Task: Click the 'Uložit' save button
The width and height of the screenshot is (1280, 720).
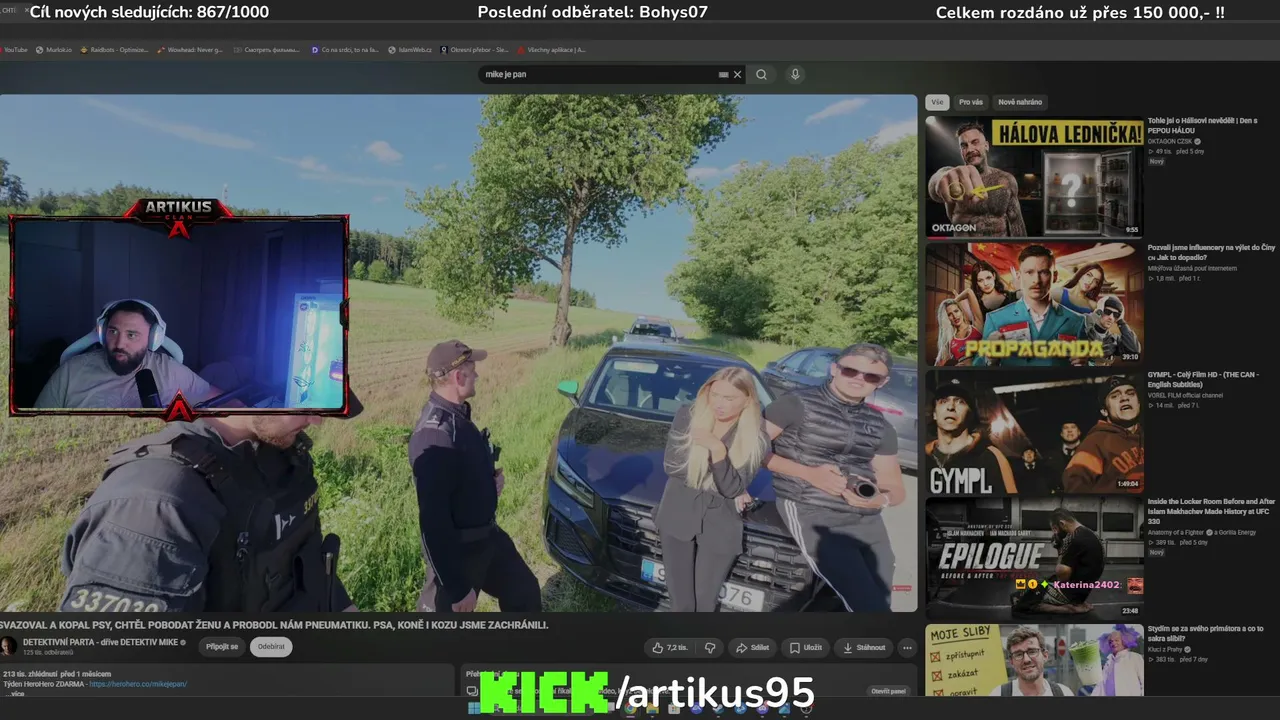Action: (x=805, y=647)
